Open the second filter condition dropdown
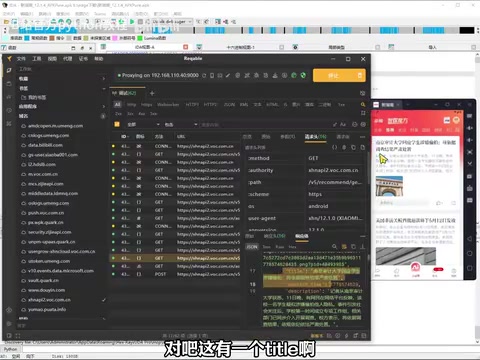The height and width of the screenshot is (360, 480). [180, 124]
